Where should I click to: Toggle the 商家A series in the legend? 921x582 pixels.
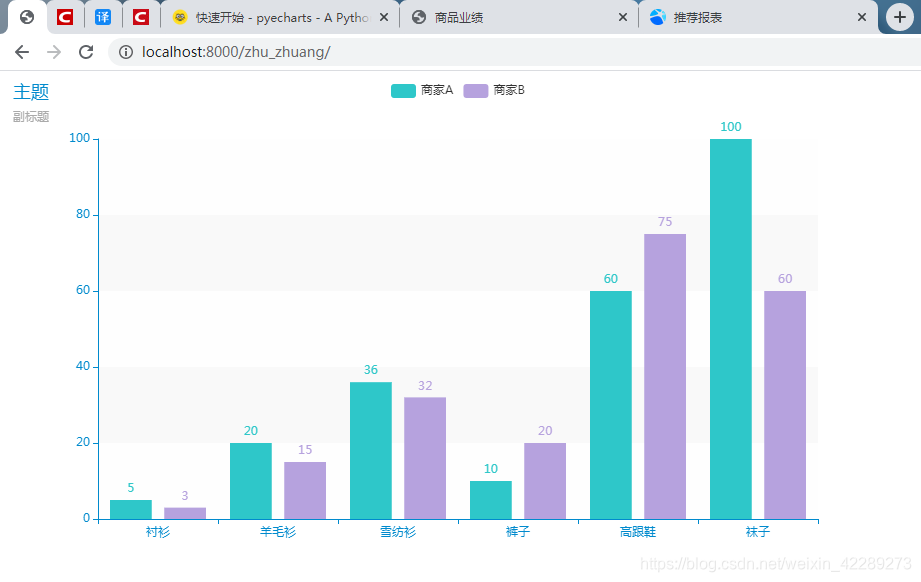click(420, 90)
